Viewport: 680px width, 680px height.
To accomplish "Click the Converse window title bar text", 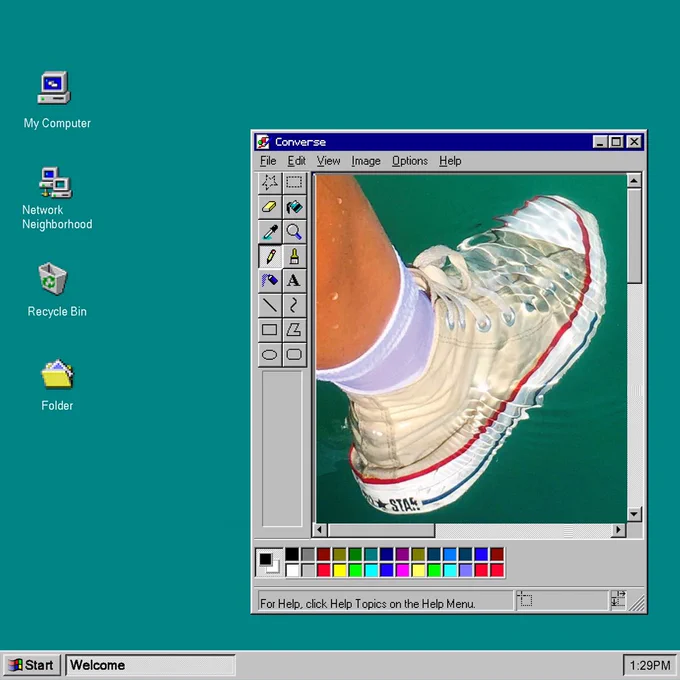I will [300, 142].
